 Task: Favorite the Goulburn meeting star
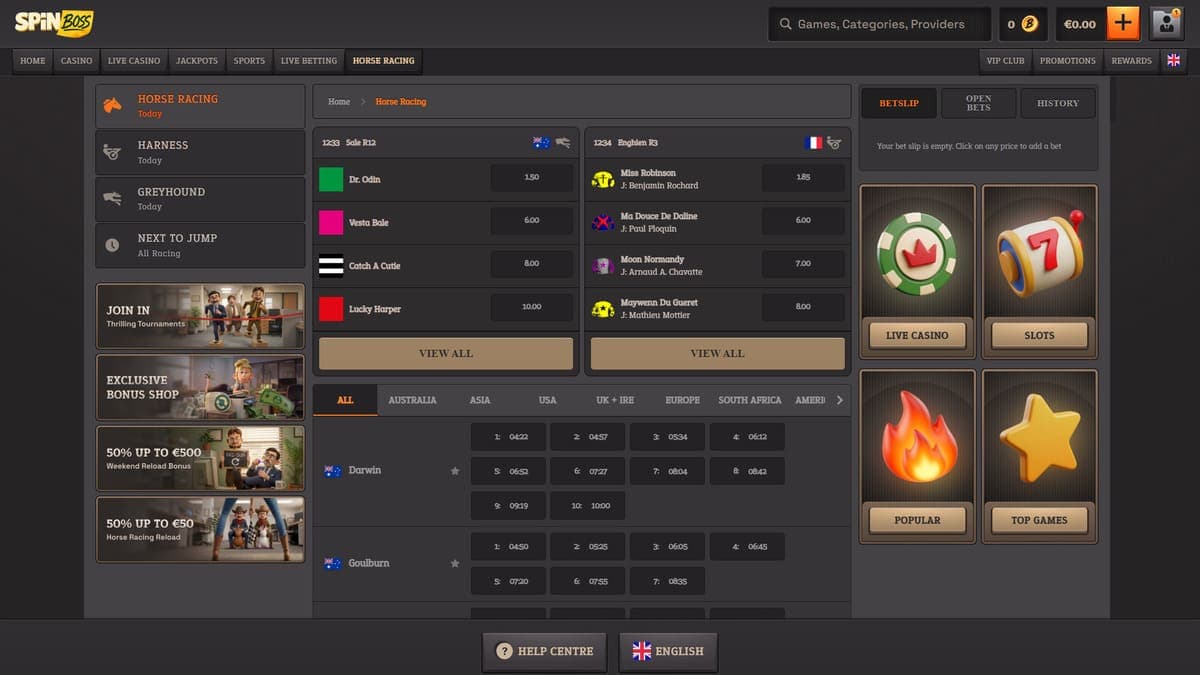[455, 564]
